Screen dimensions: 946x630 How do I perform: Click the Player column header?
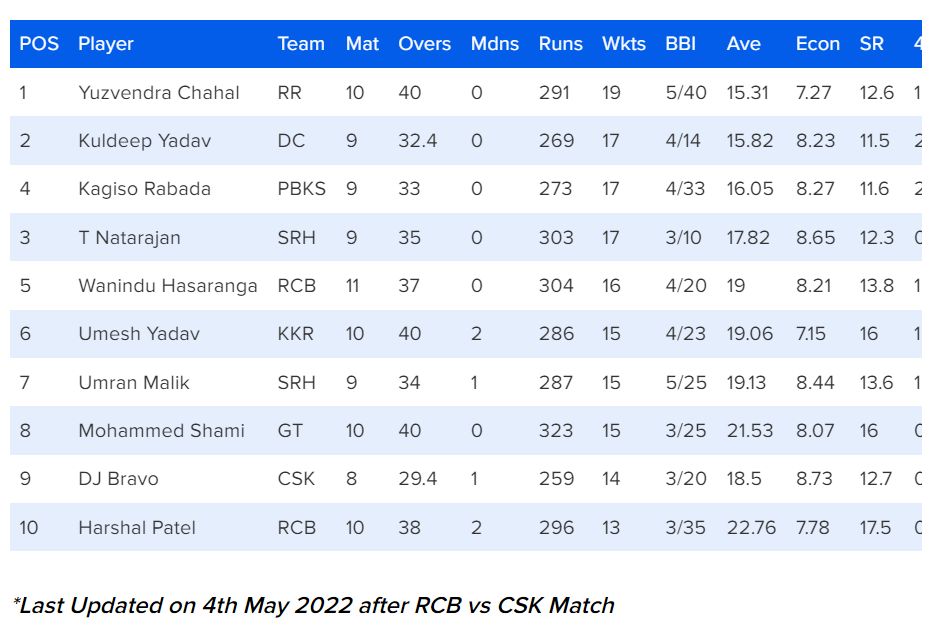click(x=106, y=44)
